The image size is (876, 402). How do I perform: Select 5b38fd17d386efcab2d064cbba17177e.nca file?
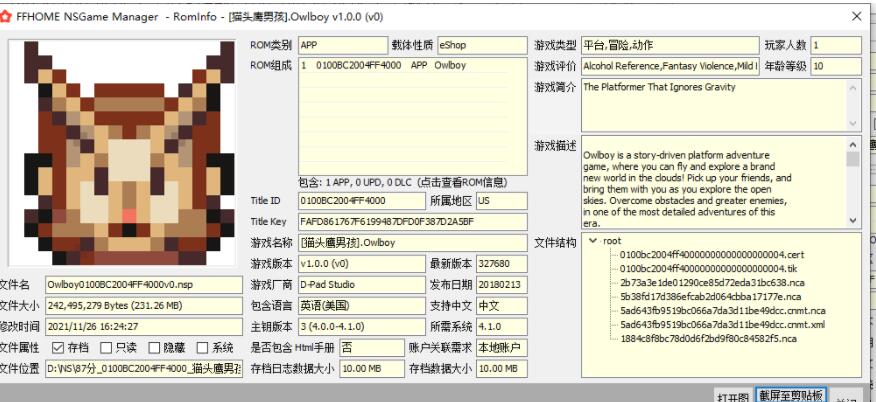click(710, 296)
